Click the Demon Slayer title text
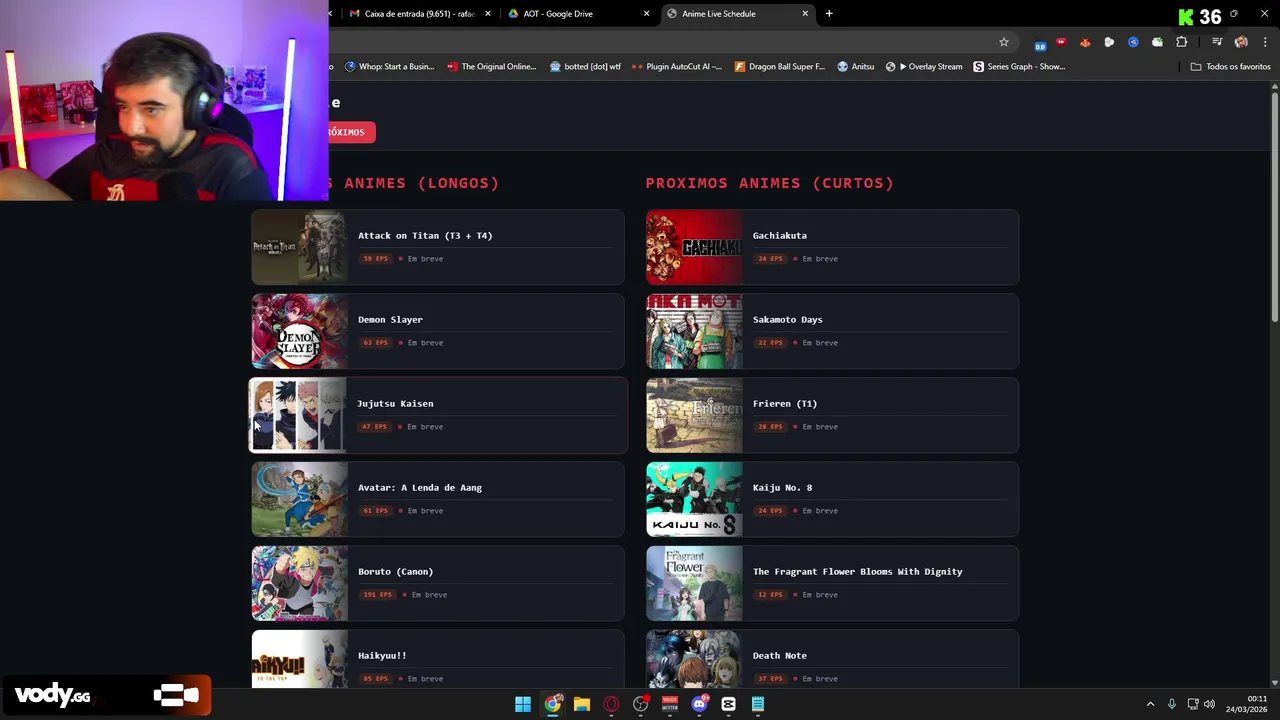Viewport: 1280px width, 720px height. pos(390,319)
